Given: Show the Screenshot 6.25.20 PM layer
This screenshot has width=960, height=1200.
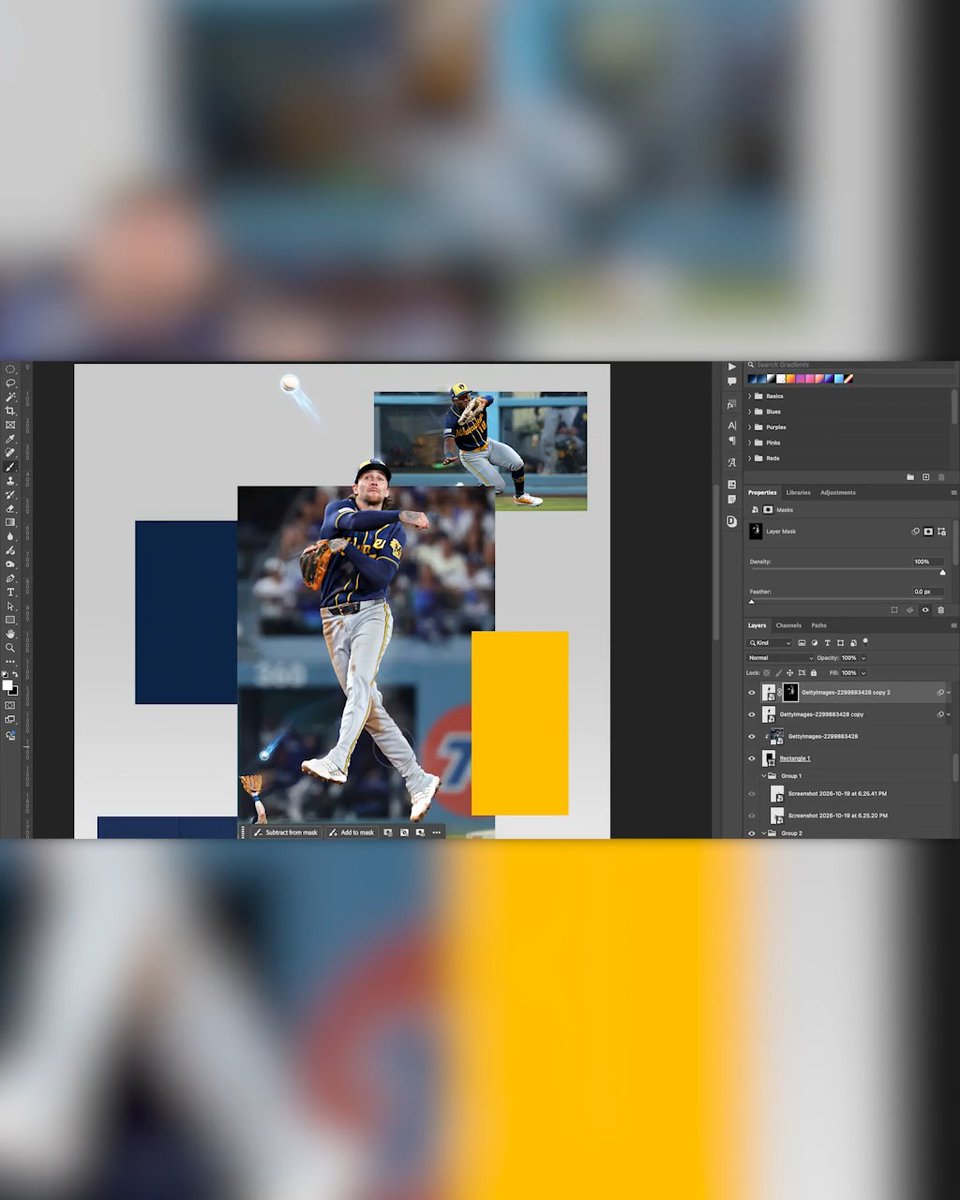Looking at the screenshot, I should 752,815.
